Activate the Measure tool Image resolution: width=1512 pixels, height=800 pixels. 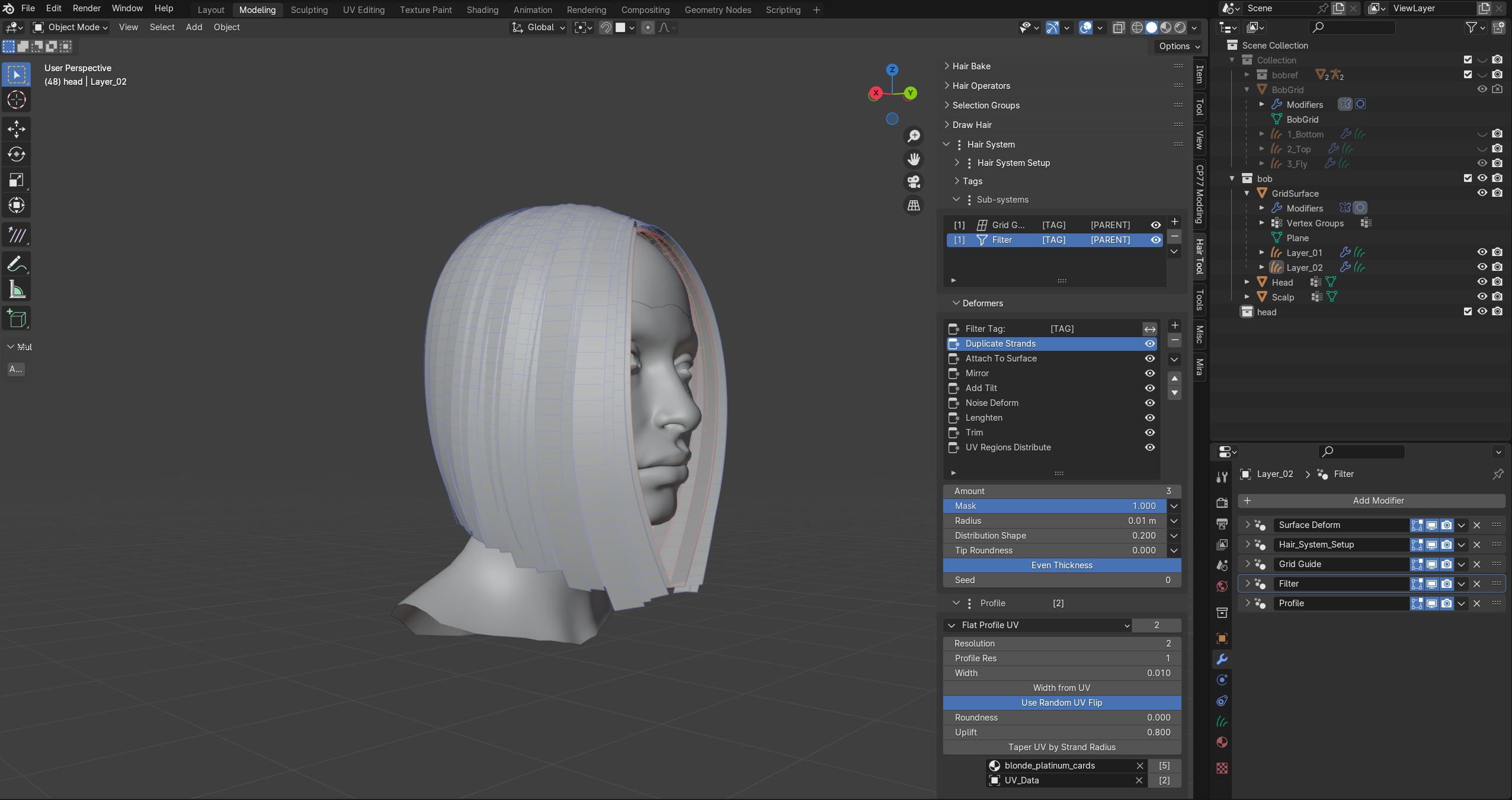coord(16,290)
